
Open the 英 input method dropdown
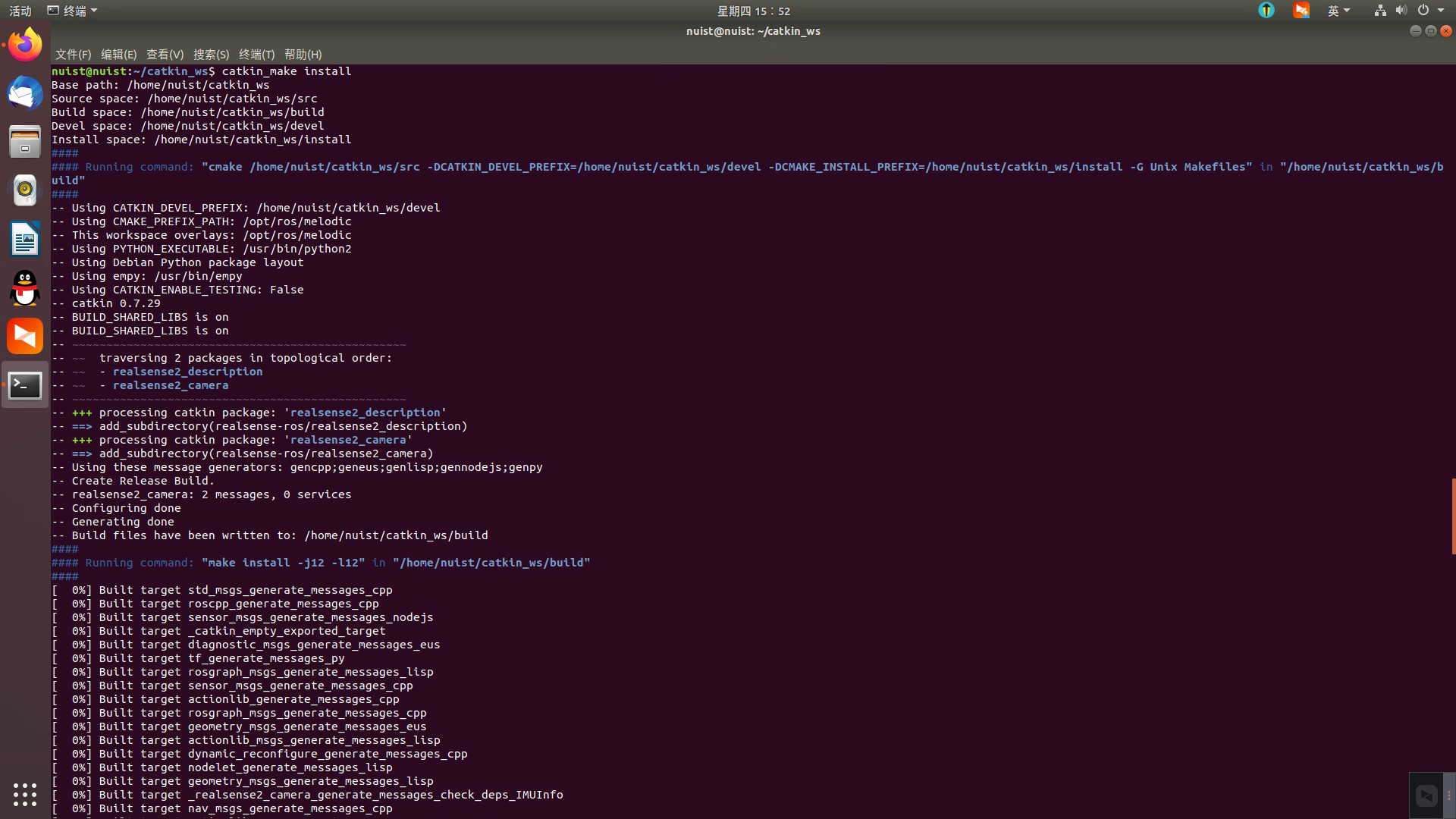(x=1339, y=11)
